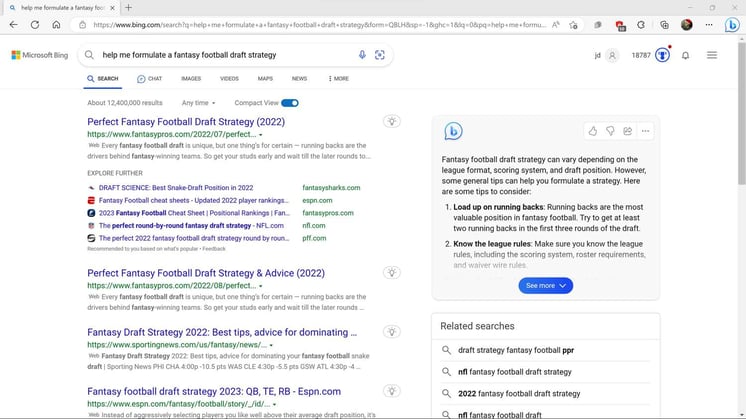Click the Bing sidebar icon in browser toolbar
The height and width of the screenshot is (419, 746).
click(x=732, y=24)
